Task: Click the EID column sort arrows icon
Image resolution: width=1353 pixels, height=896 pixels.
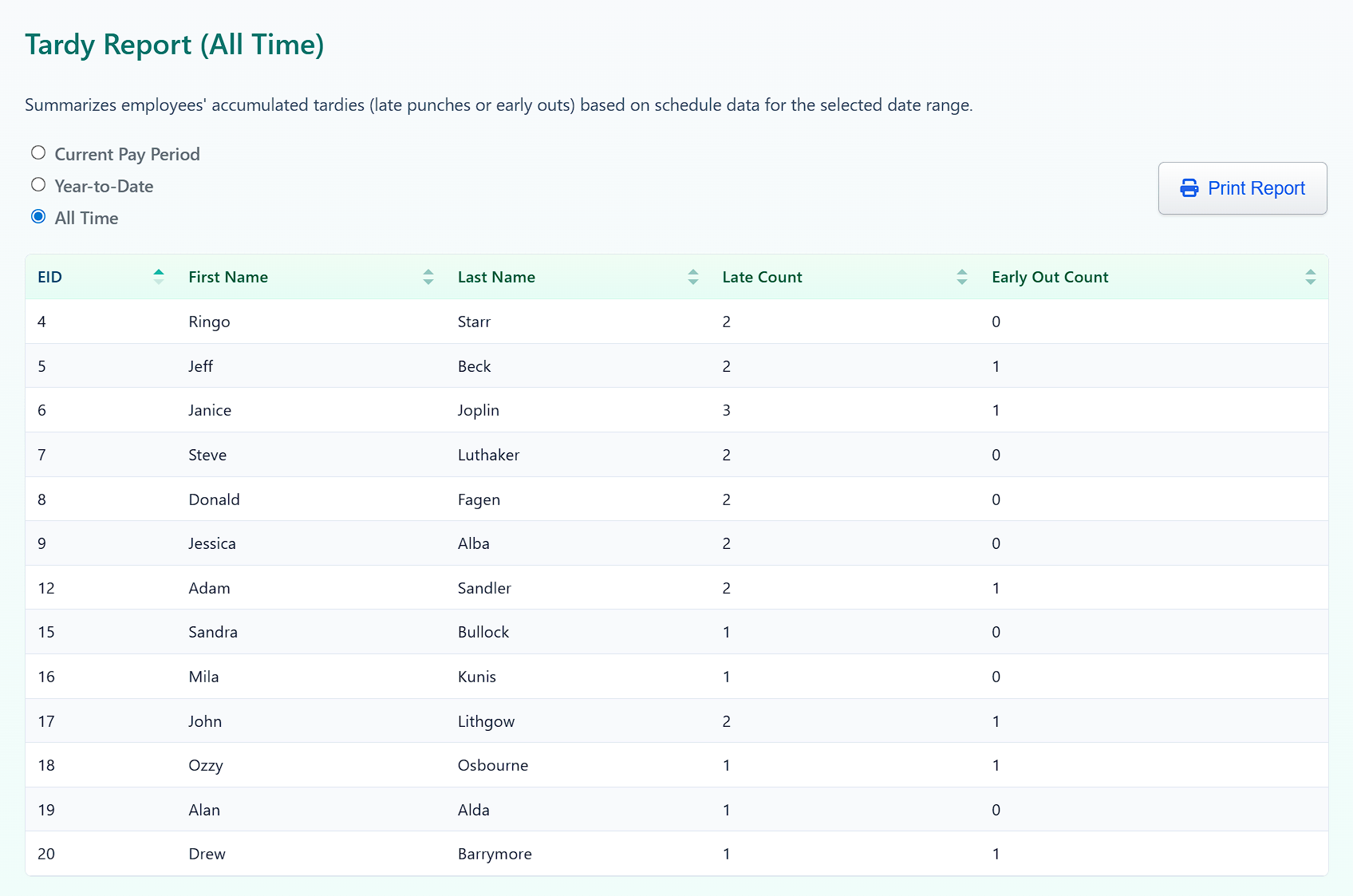Action: click(x=159, y=277)
